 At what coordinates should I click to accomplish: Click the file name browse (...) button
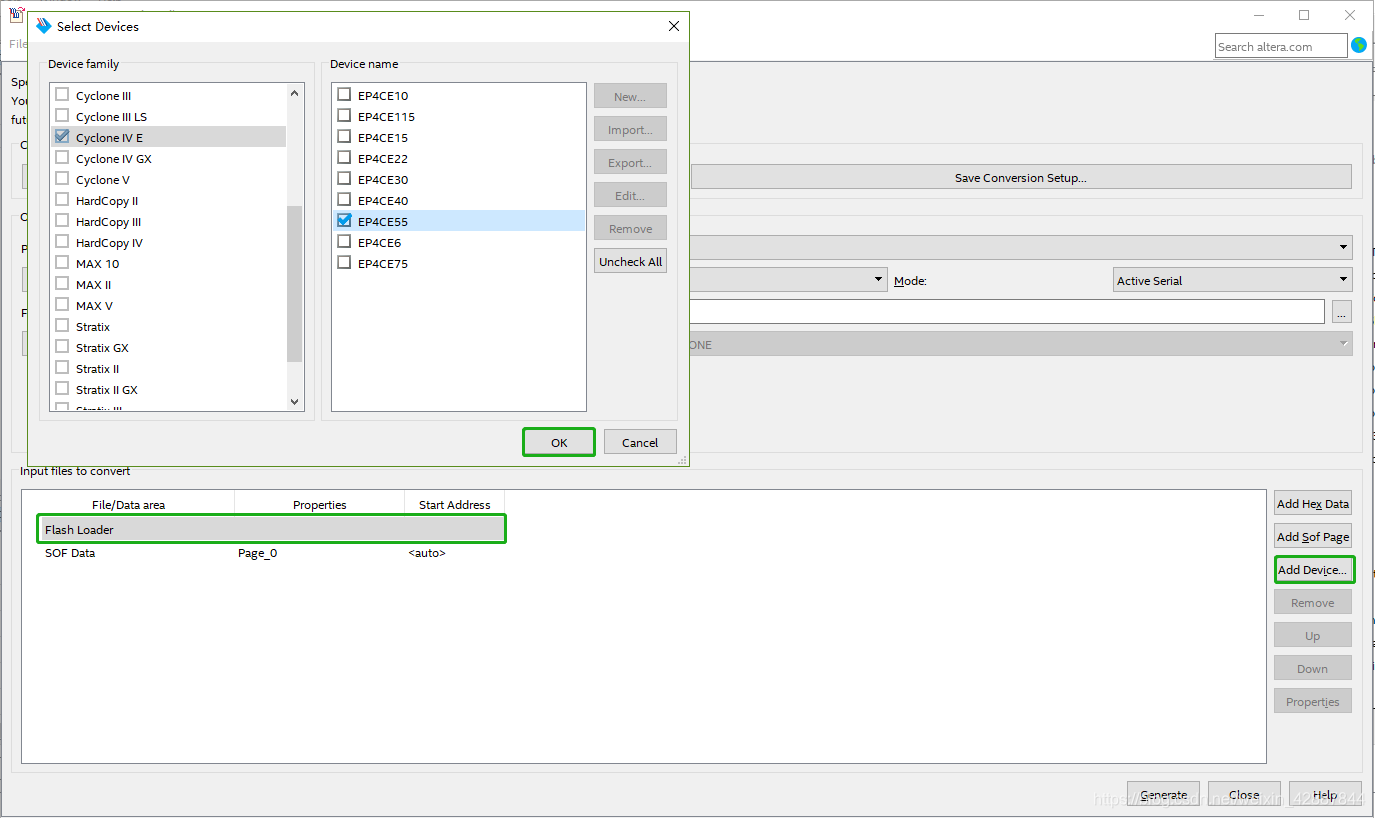click(1342, 311)
